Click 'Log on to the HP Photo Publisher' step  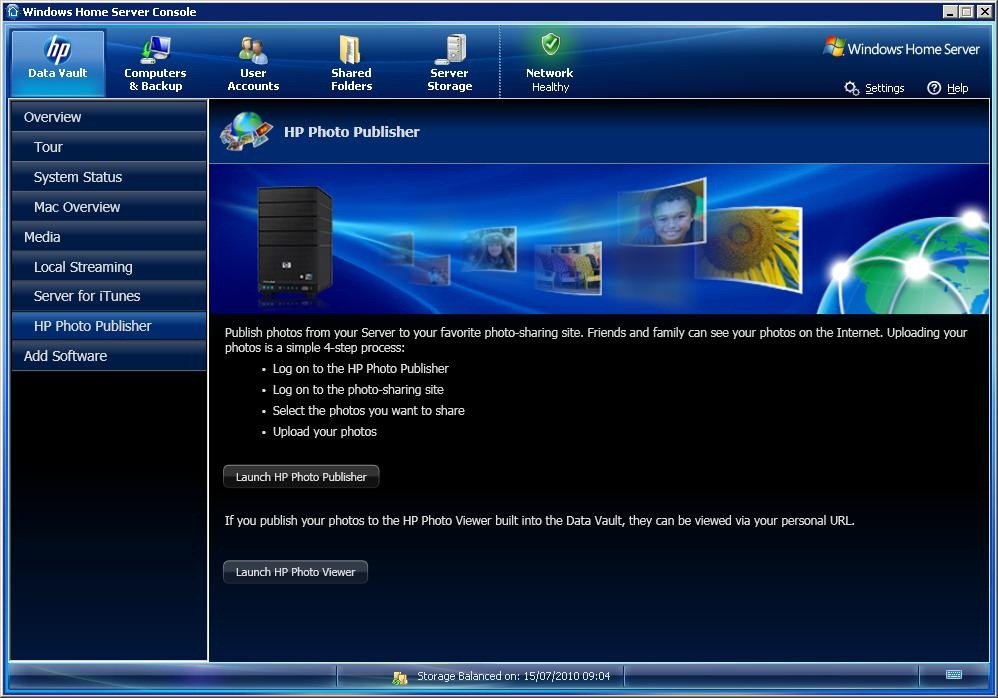pyautogui.click(x=361, y=368)
